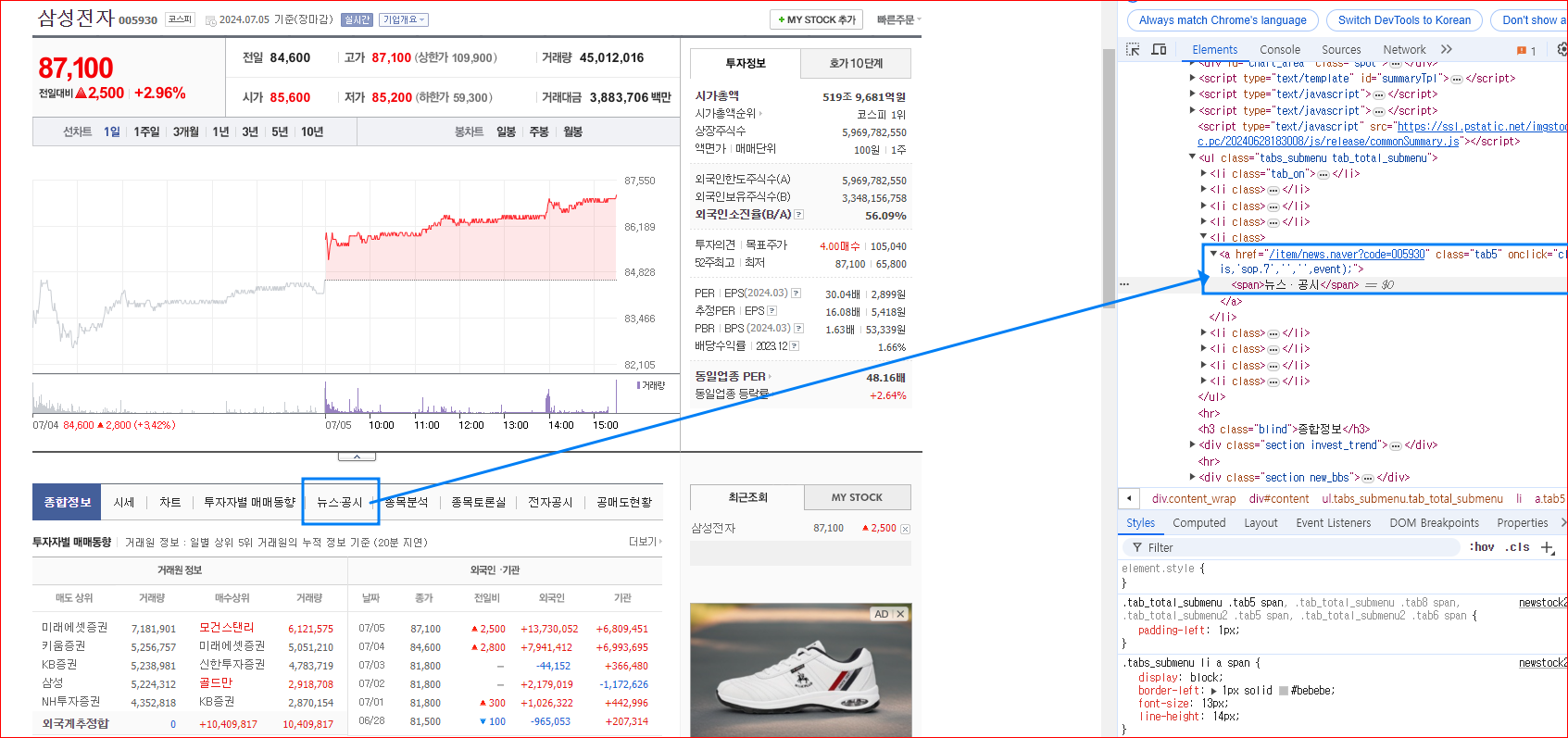Switch to the 최근조회 tab
1568x738 pixels.
pos(747,497)
